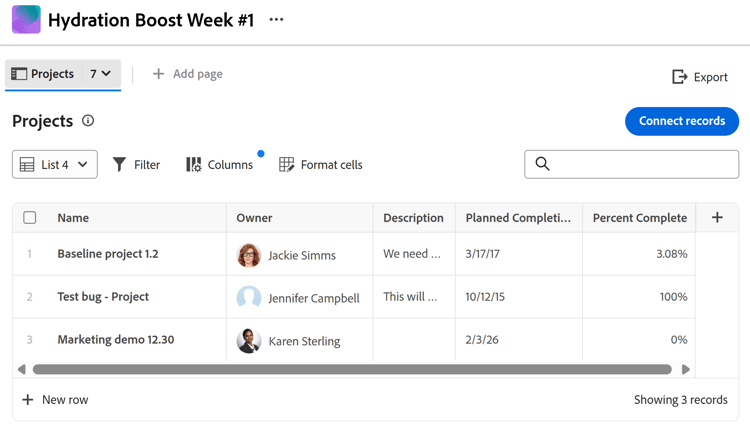
Task: Click the Projects info icon
Action: coord(88,121)
